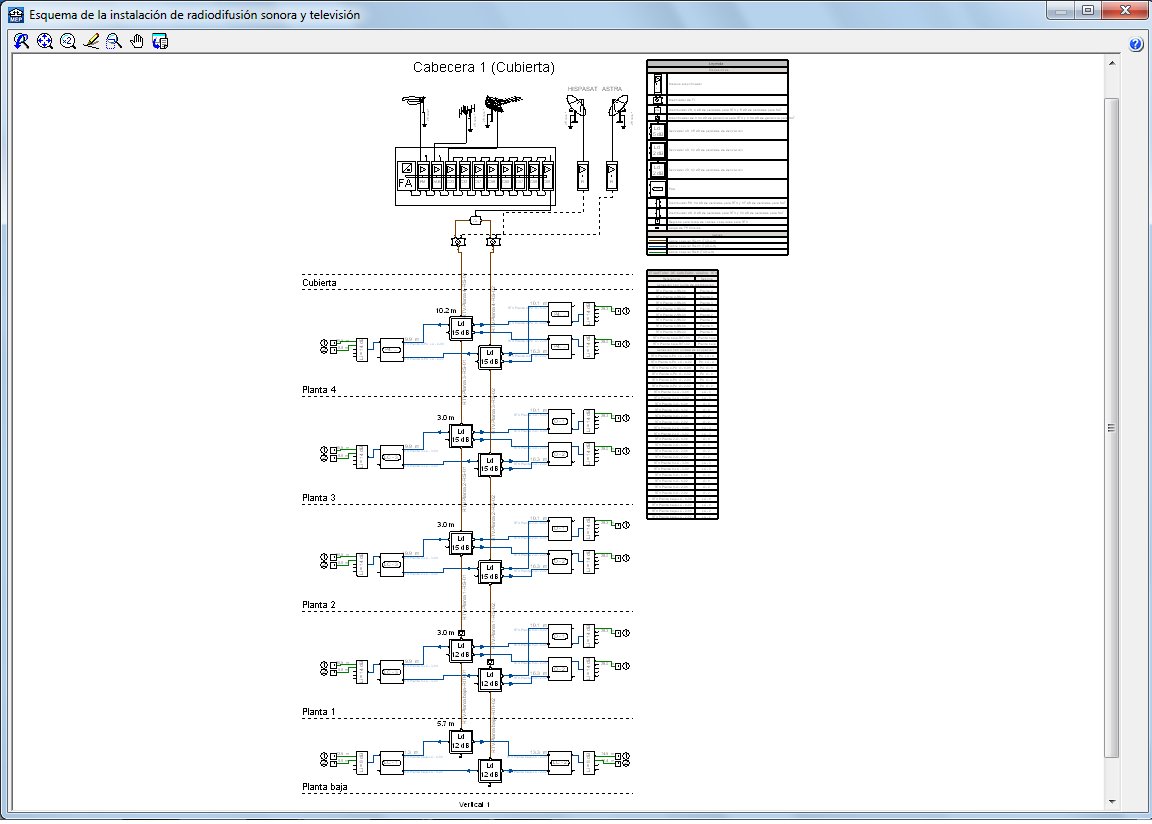
Task: Click the 'Planta 4' floor label
Action: click(319, 390)
